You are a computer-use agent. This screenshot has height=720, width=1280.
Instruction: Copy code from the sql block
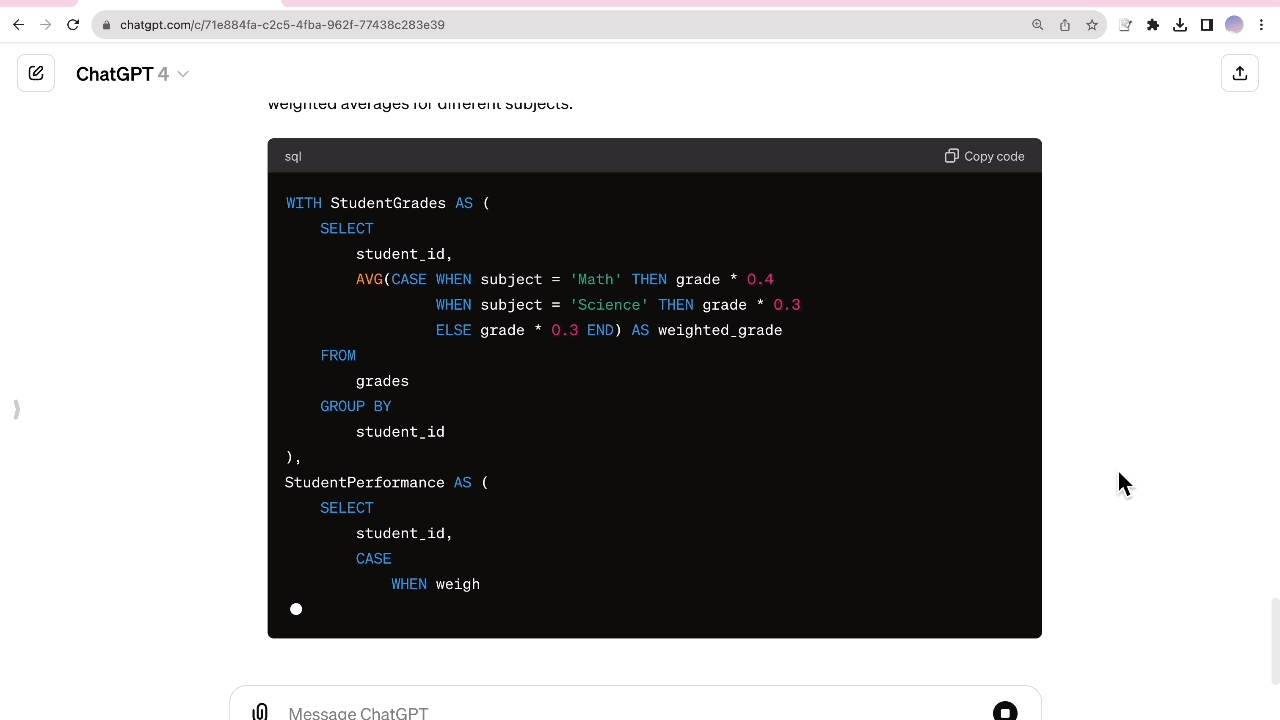[x=985, y=156]
